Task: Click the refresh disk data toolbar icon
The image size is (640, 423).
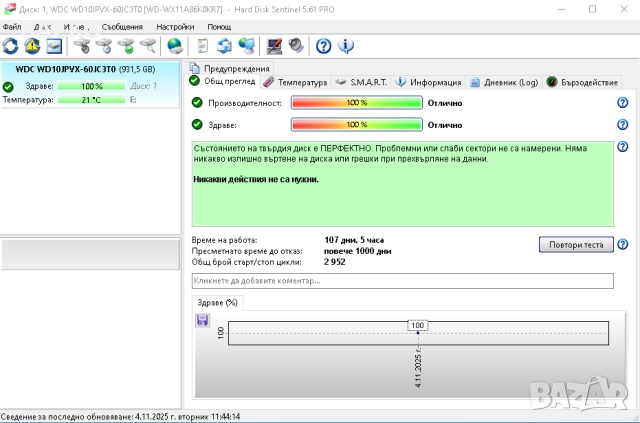Action: pyautogui.click(x=11, y=46)
